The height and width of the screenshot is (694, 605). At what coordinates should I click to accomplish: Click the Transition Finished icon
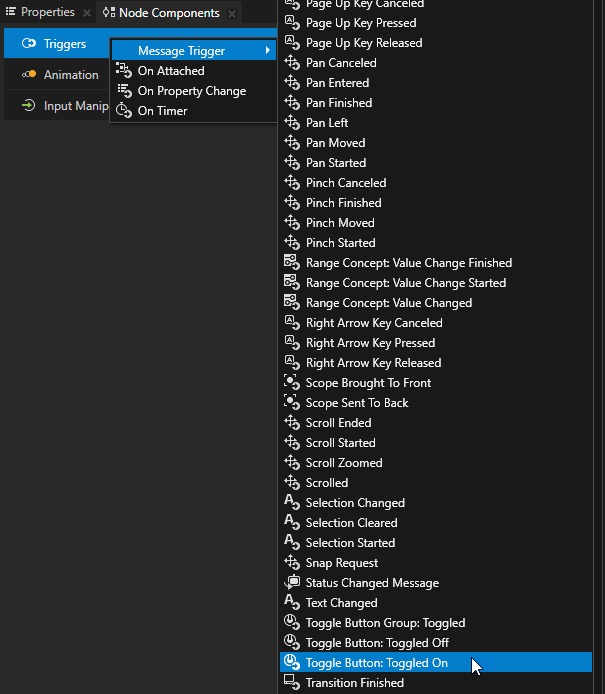[x=292, y=682]
